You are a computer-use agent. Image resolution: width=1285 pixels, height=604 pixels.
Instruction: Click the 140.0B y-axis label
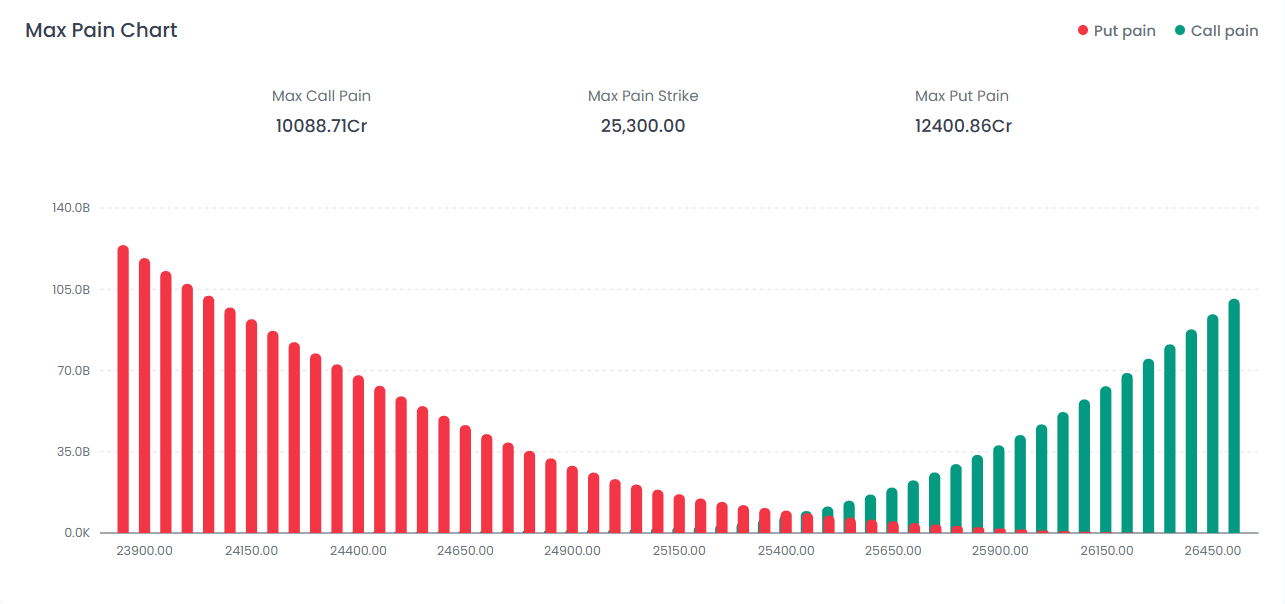[71, 208]
